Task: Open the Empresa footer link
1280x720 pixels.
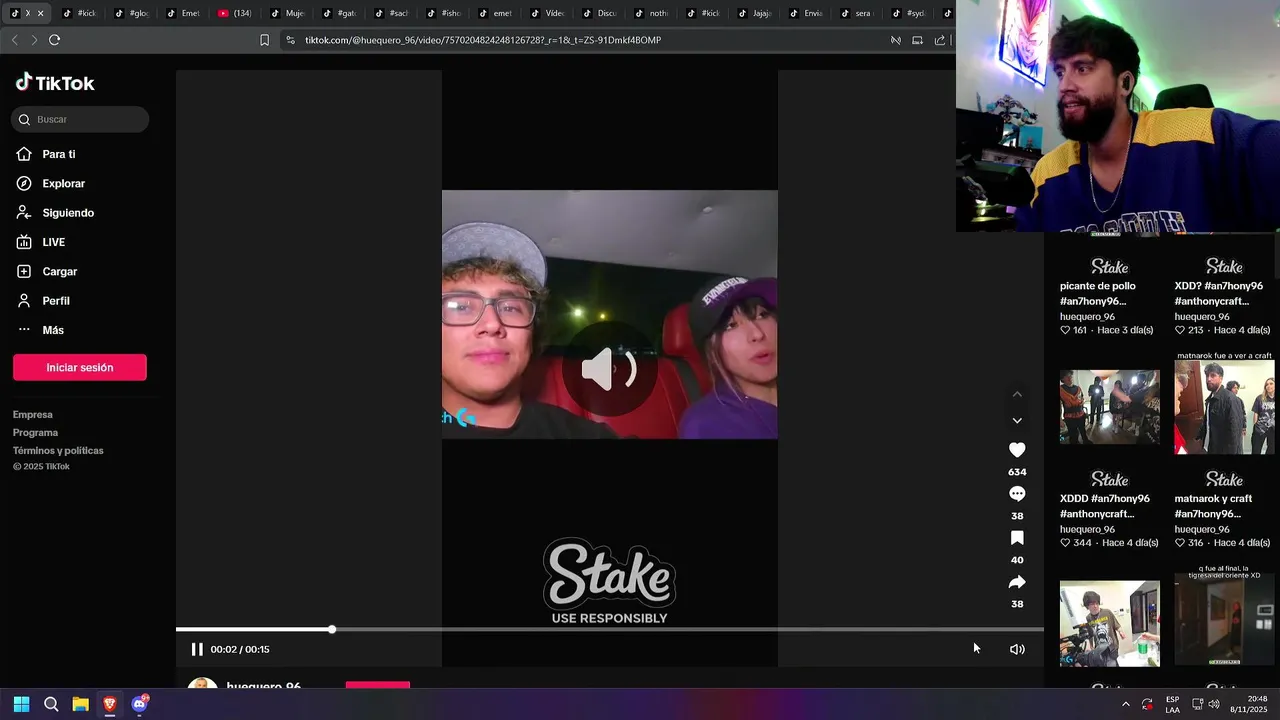Action: coord(33,414)
